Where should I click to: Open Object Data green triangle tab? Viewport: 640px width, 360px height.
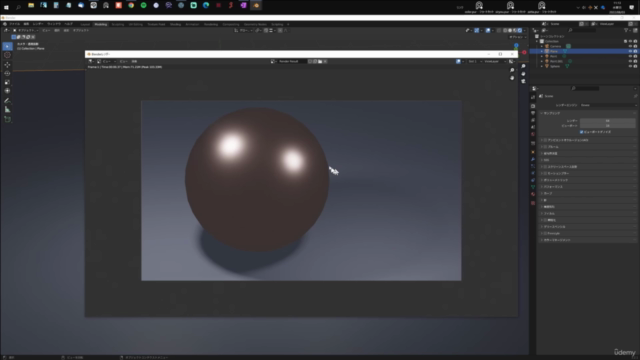coord(533,187)
